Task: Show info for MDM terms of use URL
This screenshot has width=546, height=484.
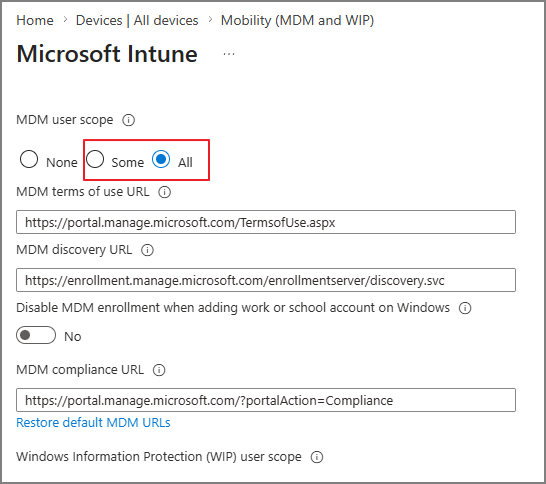Action: pyautogui.click(x=164, y=192)
